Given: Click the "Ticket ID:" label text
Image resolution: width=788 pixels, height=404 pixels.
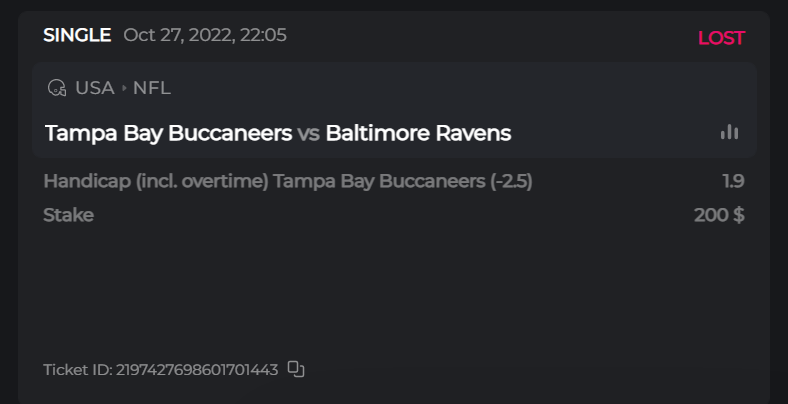Looking at the screenshot, I should (x=77, y=370).
